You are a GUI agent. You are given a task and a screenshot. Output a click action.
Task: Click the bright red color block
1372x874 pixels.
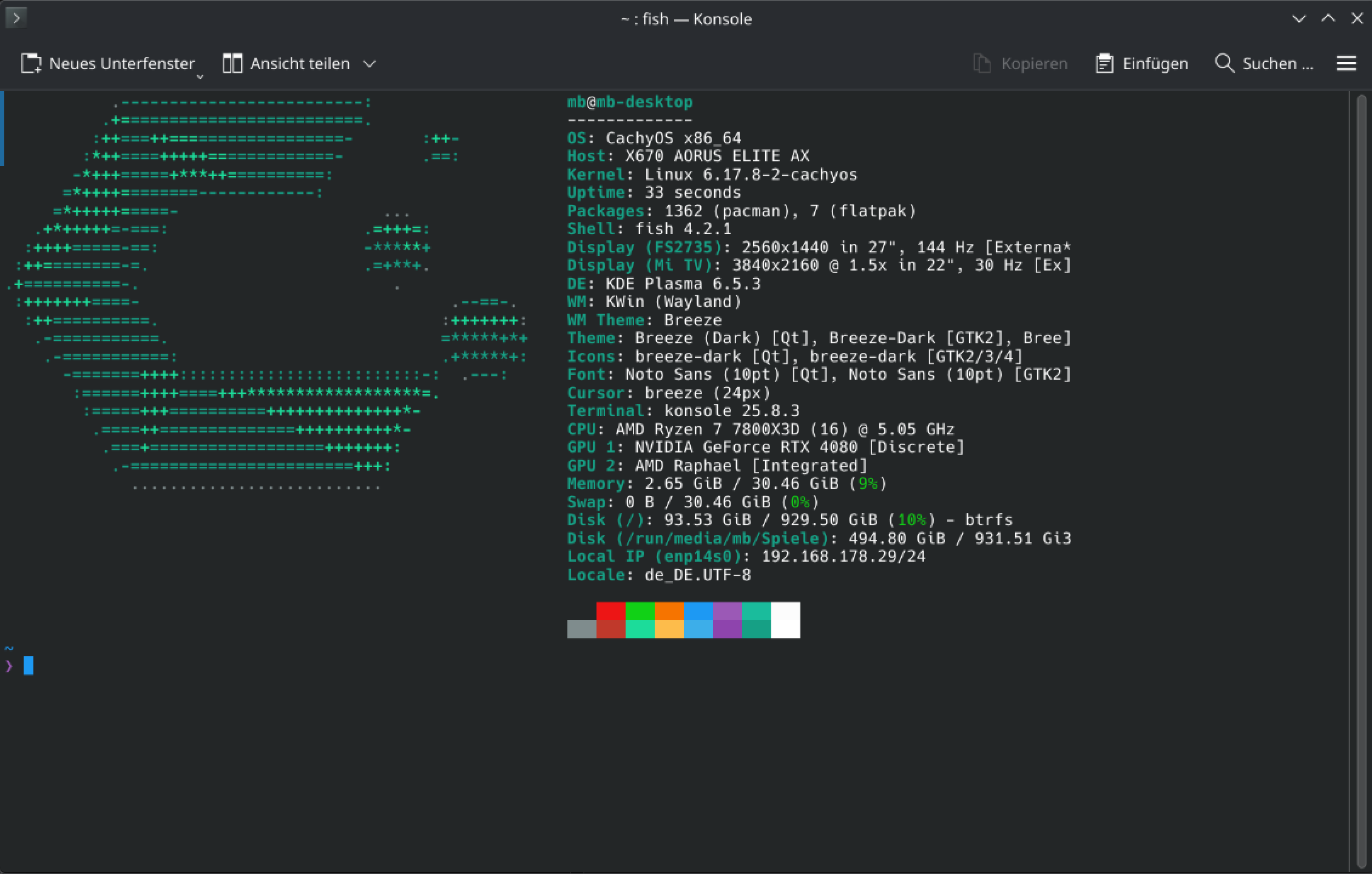click(x=610, y=611)
